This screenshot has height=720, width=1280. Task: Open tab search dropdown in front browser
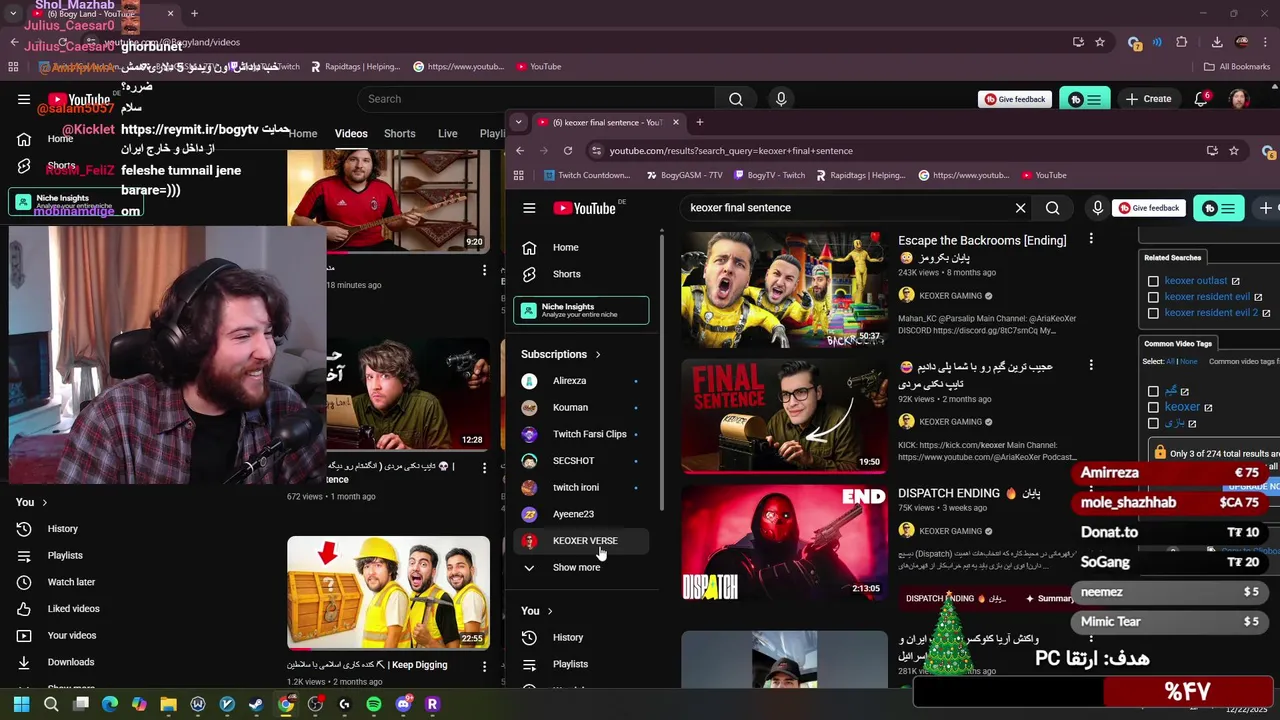(518, 122)
